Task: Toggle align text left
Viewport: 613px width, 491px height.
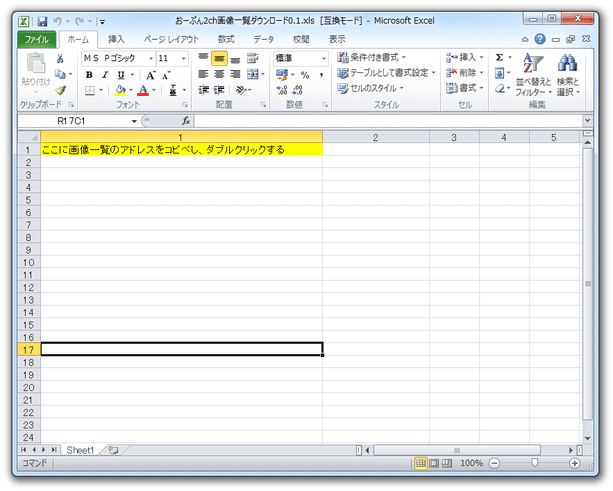Action: (203, 74)
